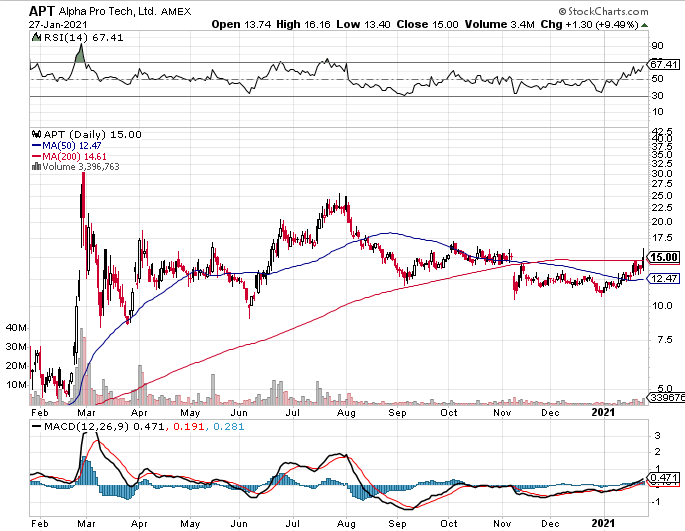Click the blue 0.281 histogram value in legend
The height and width of the screenshot is (531, 685).
[228, 427]
